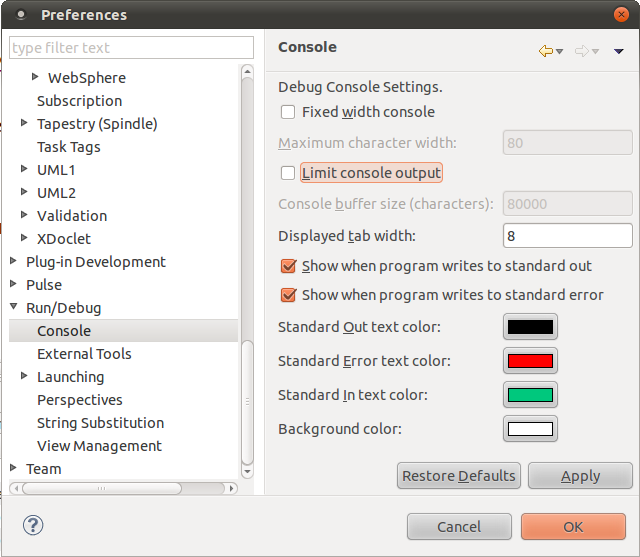Open the back arrow history dropdown
The height and width of the screenshot is (557, 640).
pyautogui.click(x=560, y=52)
